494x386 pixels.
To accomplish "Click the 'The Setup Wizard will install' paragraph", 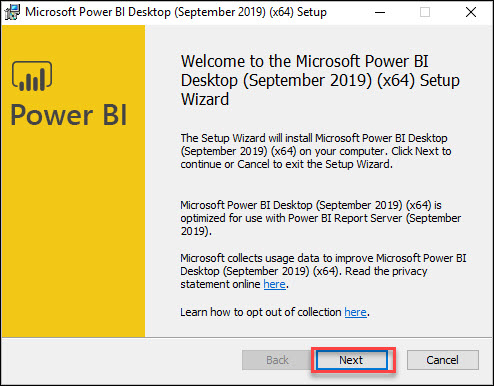I will click(x=316, y=151).
